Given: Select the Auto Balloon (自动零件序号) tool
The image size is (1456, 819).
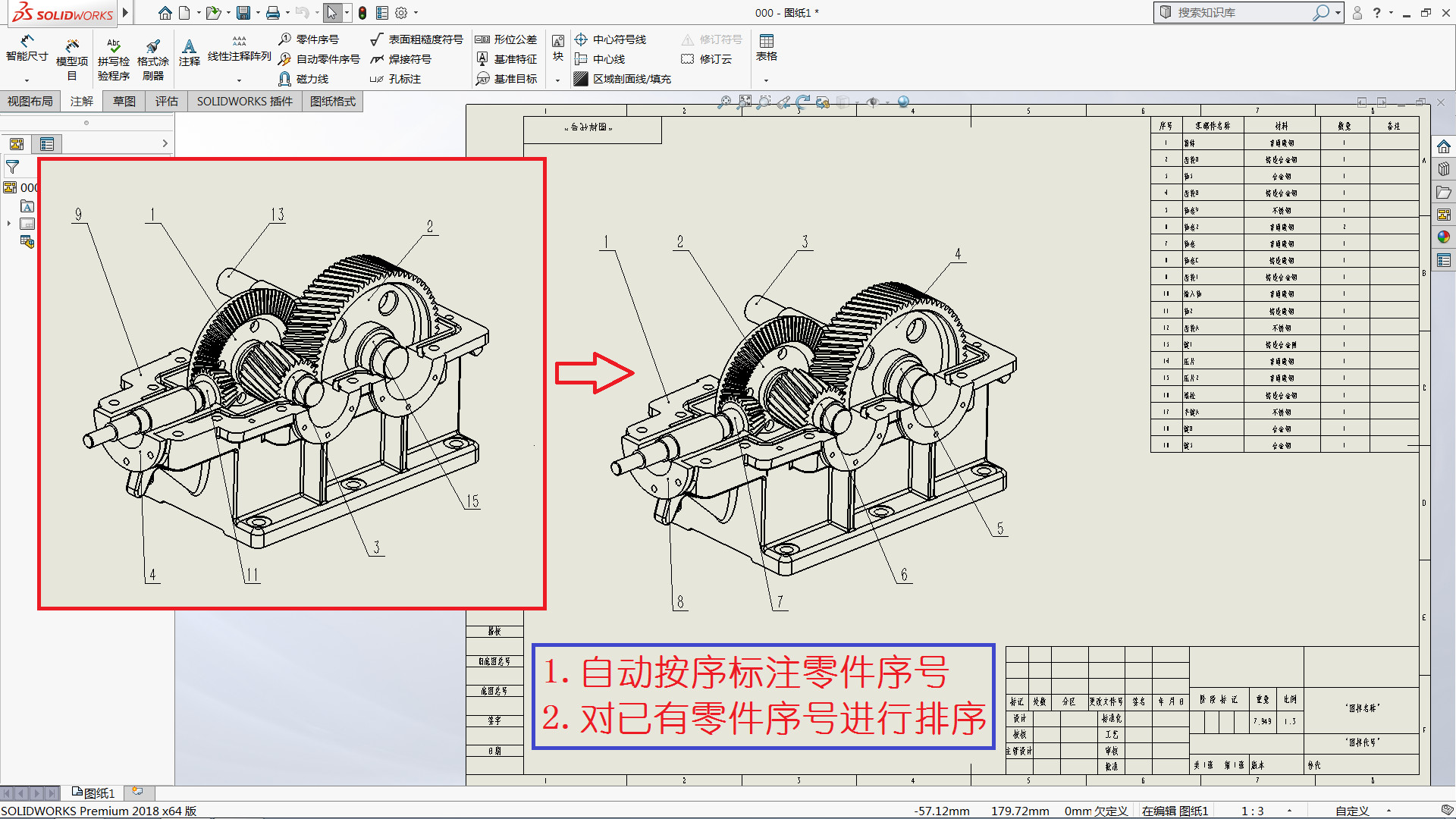Looking at the screenshot, I should (x=318, y=59).
